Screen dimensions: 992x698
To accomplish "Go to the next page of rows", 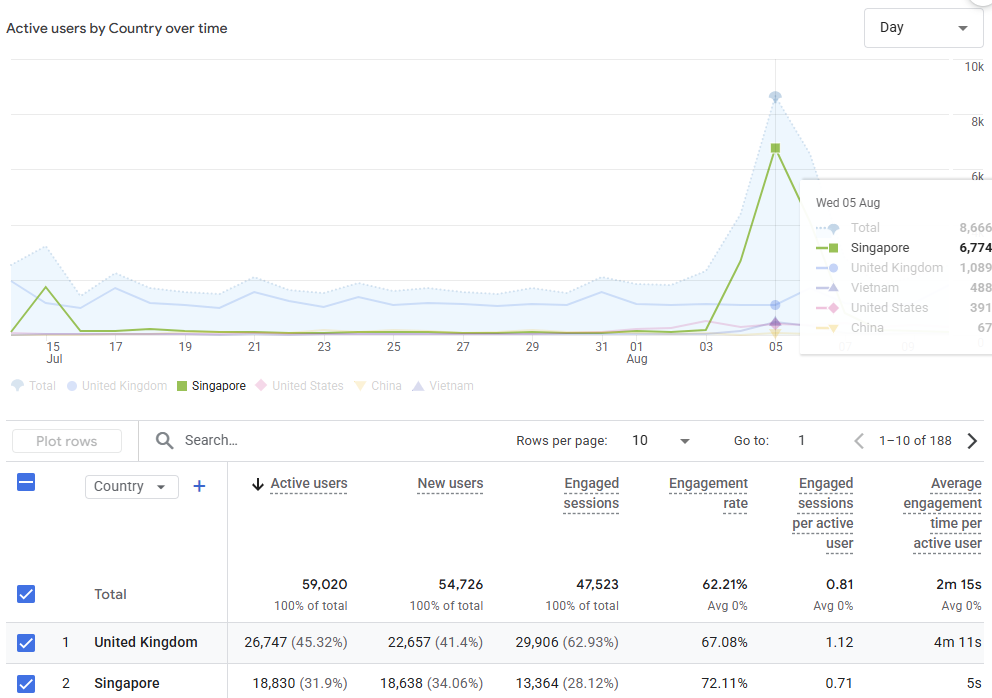I will (x=972, y=440).
